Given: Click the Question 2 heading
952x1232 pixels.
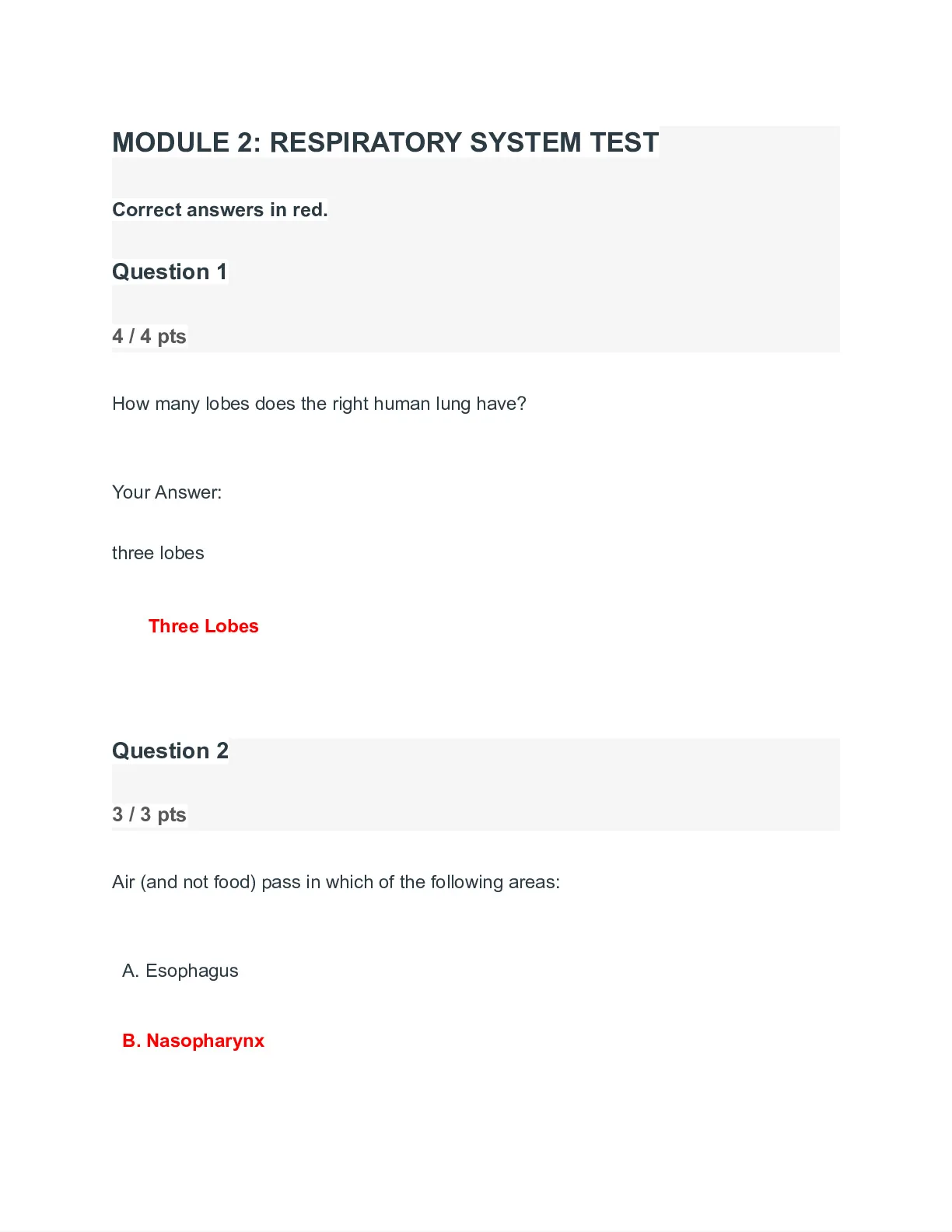Looking at the screenshot, I should click(170, 751).
